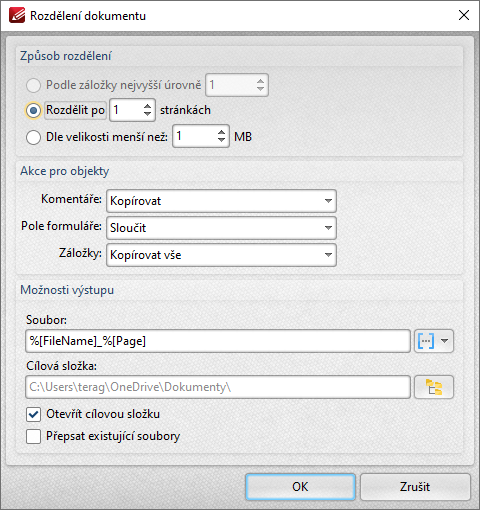Image resolution: width=480 pixels, height=510 pixels.
Task: Click the browse destination folder icon
Action: (x=434, y=387)
